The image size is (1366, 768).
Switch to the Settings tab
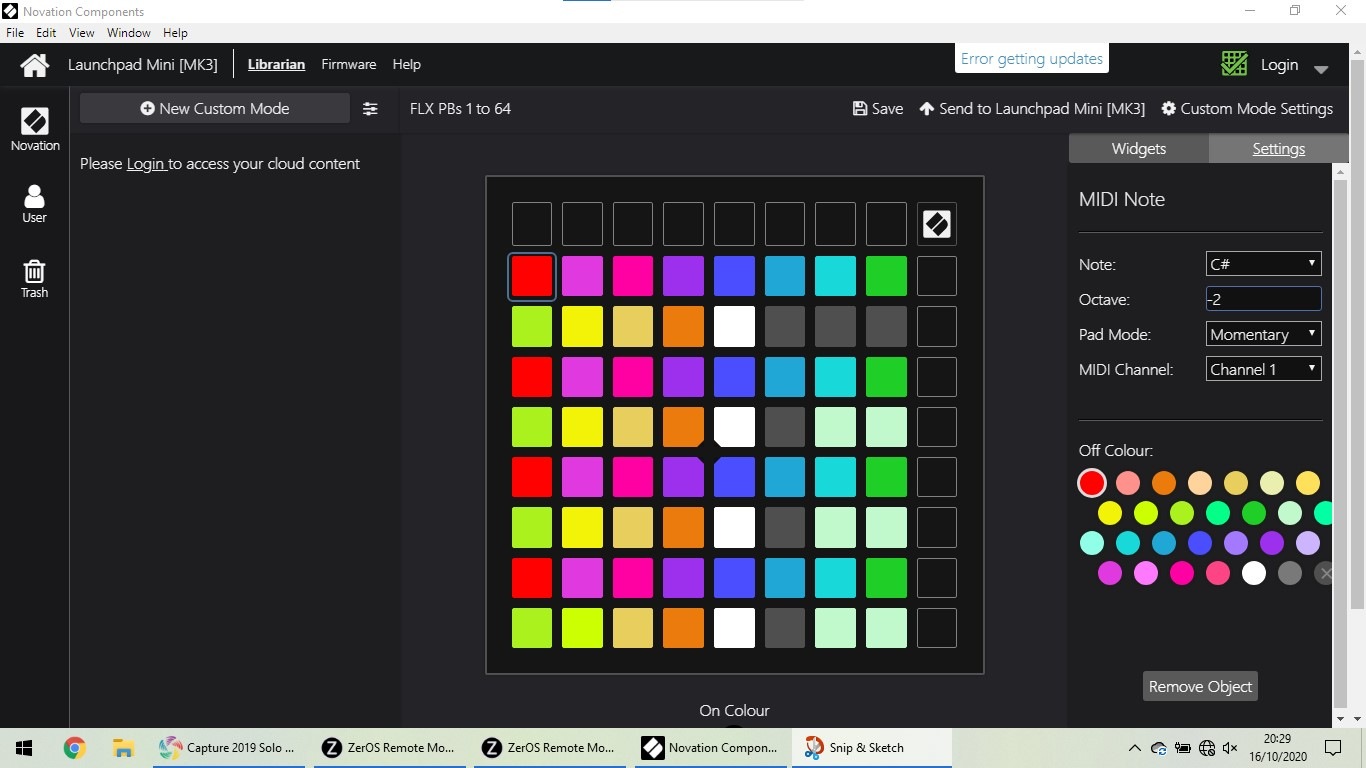point(1278,148)
